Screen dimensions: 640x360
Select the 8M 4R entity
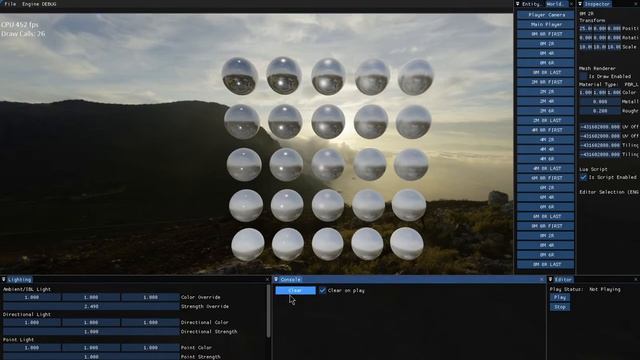[x=546, y=245]
